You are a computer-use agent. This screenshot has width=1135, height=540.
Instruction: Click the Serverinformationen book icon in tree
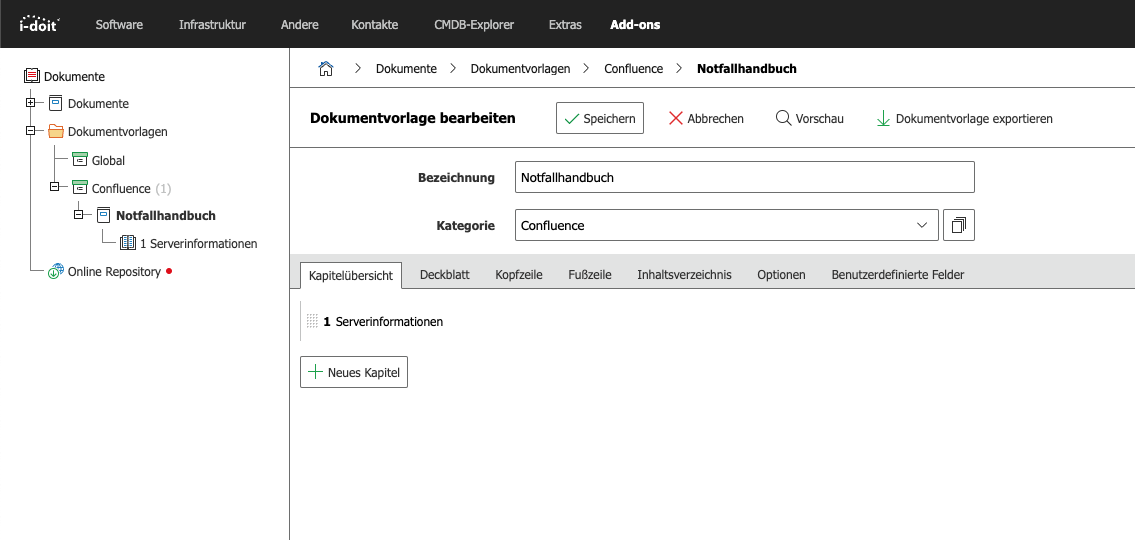coord(128,243)
